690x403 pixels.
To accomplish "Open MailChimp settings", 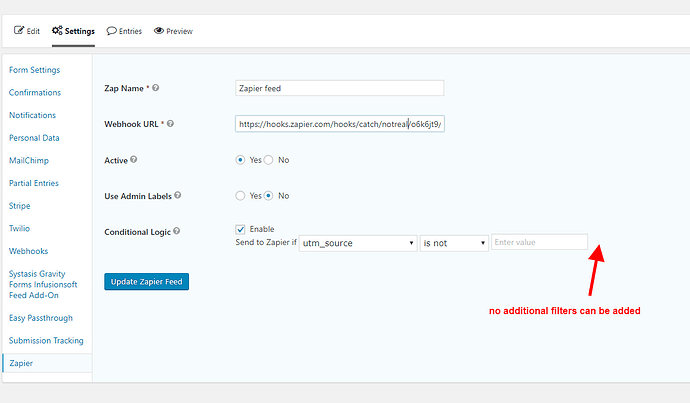I will [29, 161].
